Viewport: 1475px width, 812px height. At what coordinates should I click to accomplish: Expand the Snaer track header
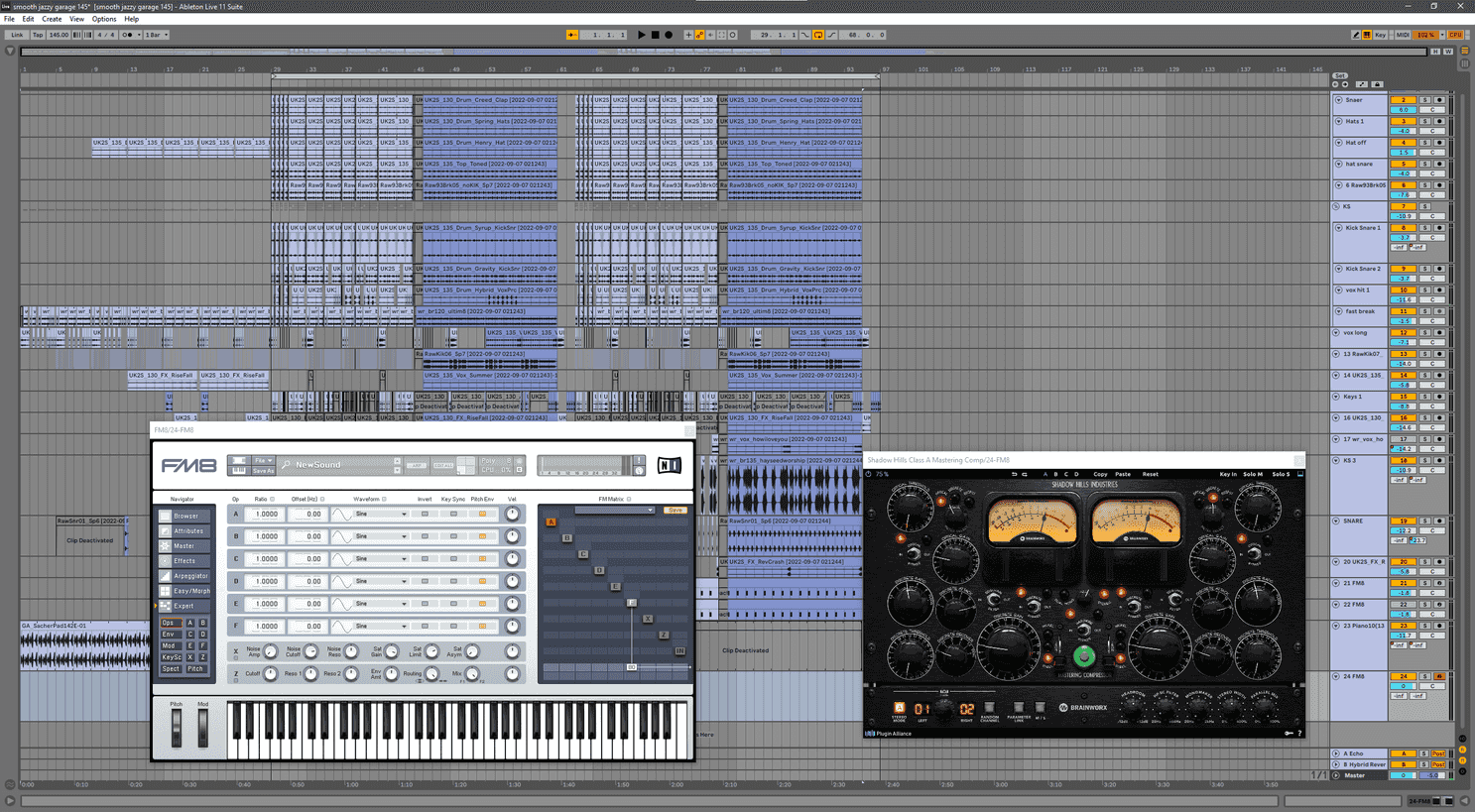tap(1340, 99)
